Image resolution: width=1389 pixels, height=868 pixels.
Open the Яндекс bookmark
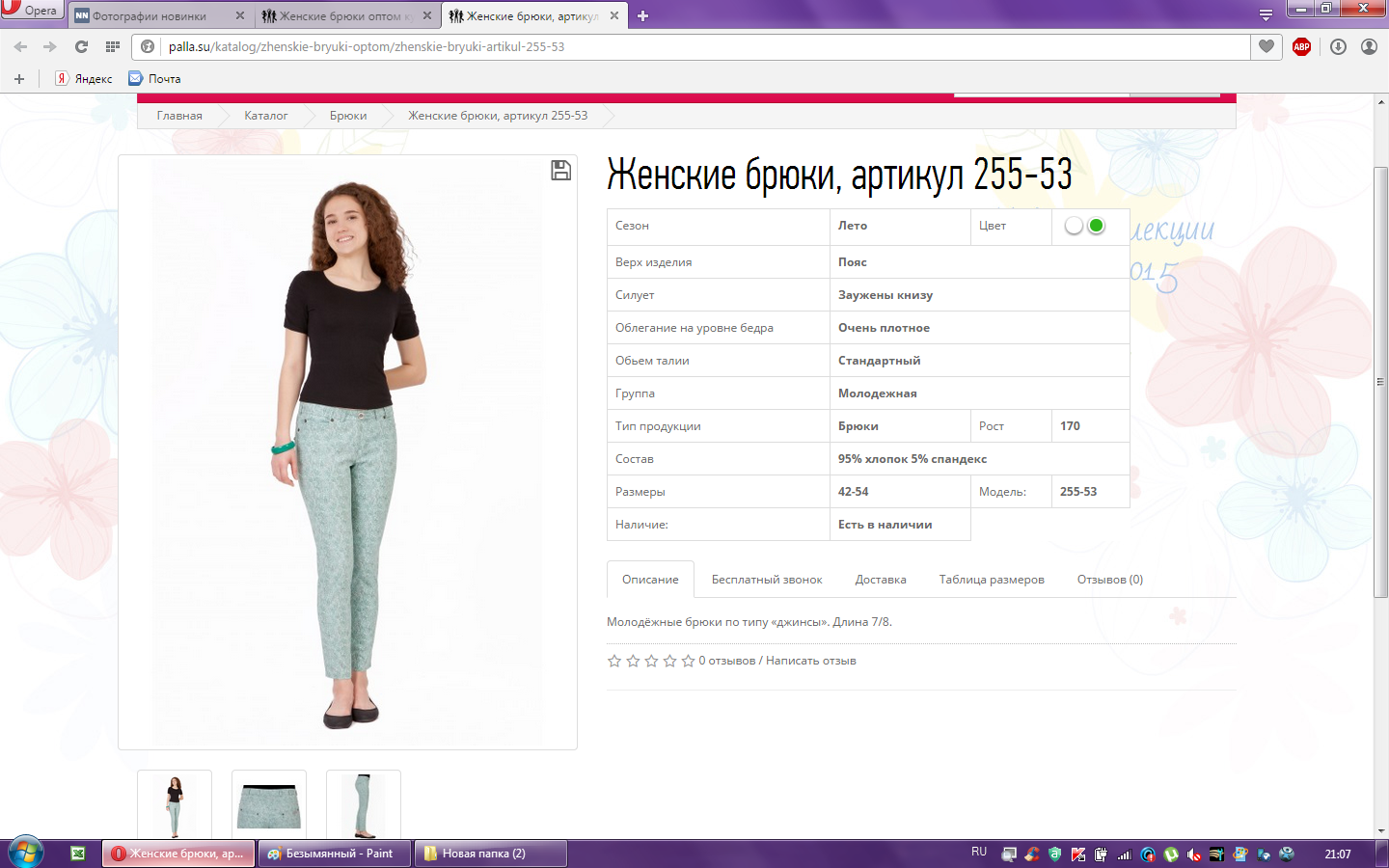tap(84, 79)
